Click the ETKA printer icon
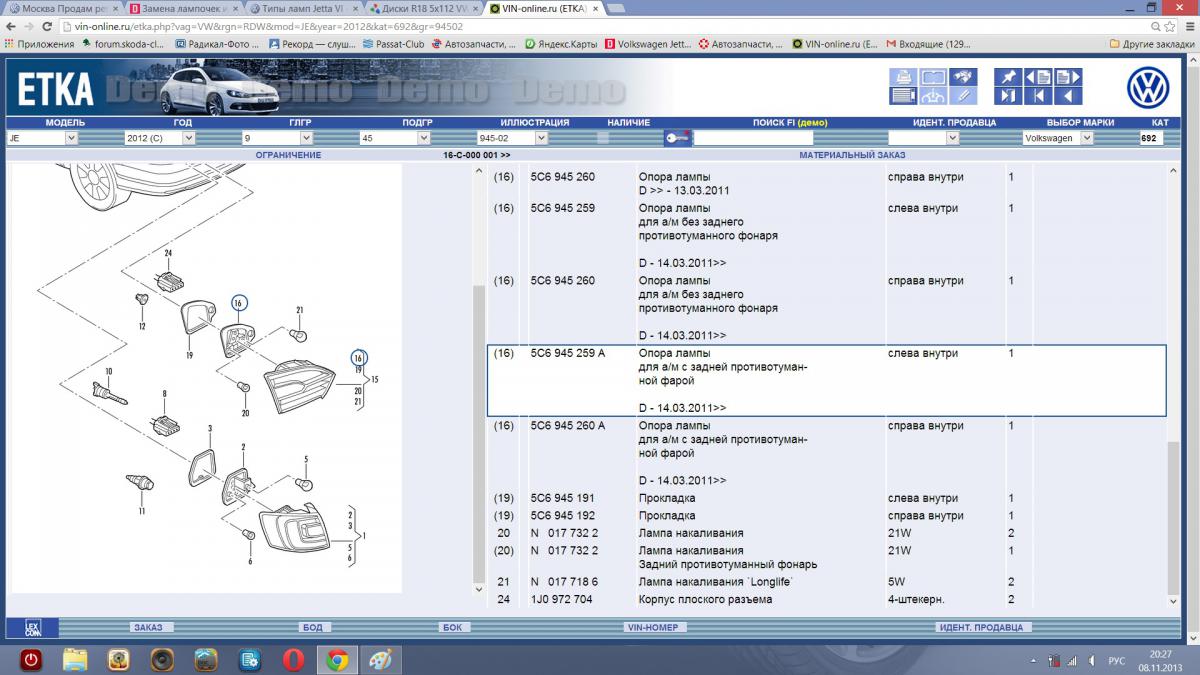 [x=903, y=77]
